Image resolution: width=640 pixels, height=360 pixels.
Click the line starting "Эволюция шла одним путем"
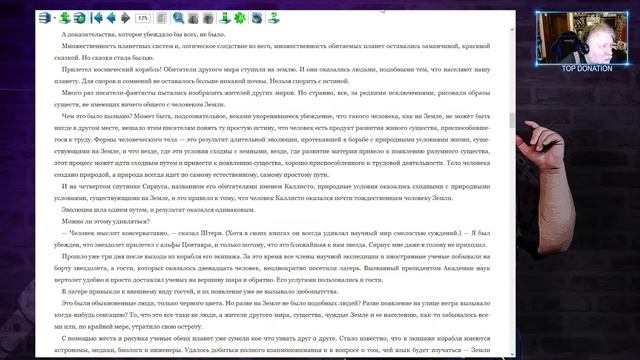point(158,209)
